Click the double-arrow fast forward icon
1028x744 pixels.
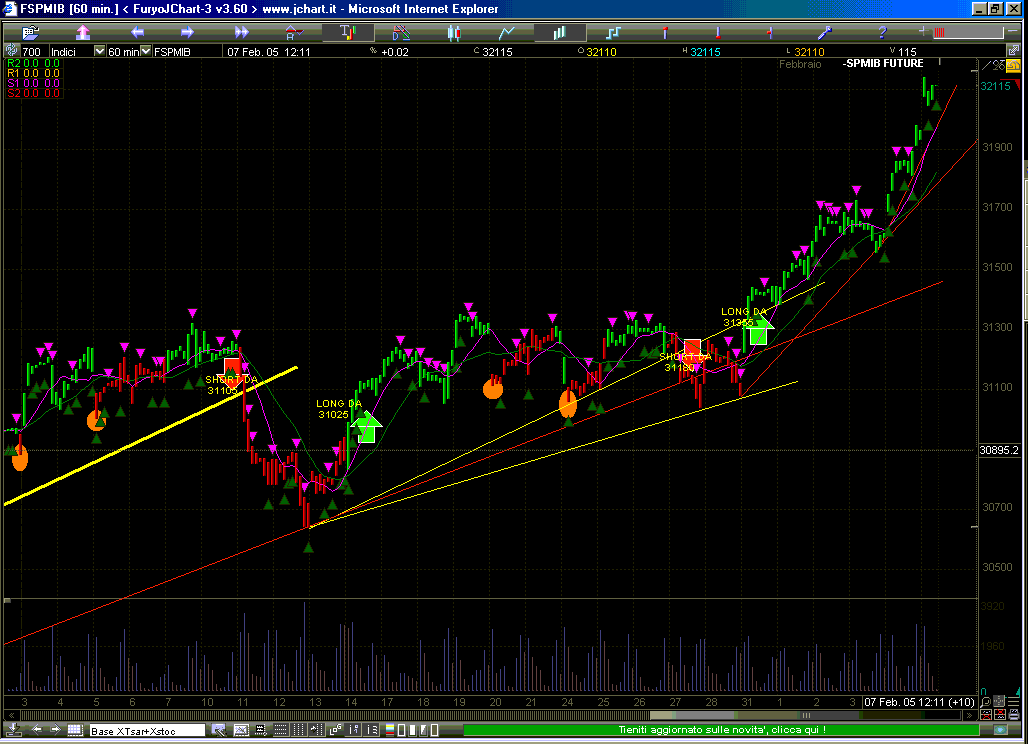tap(239, 32)
